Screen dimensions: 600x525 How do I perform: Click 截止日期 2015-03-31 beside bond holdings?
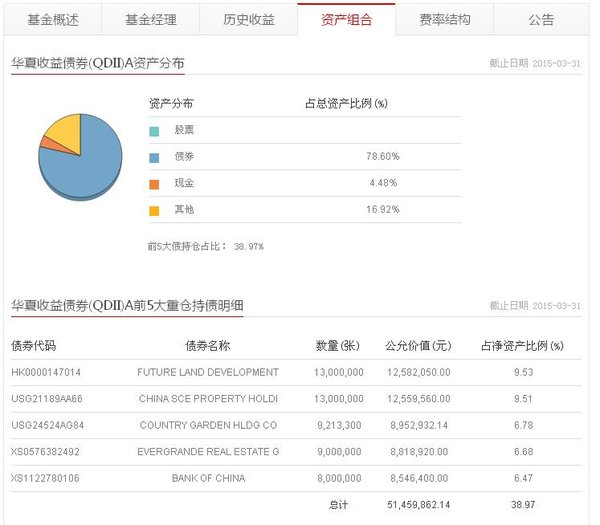(535, 305)
